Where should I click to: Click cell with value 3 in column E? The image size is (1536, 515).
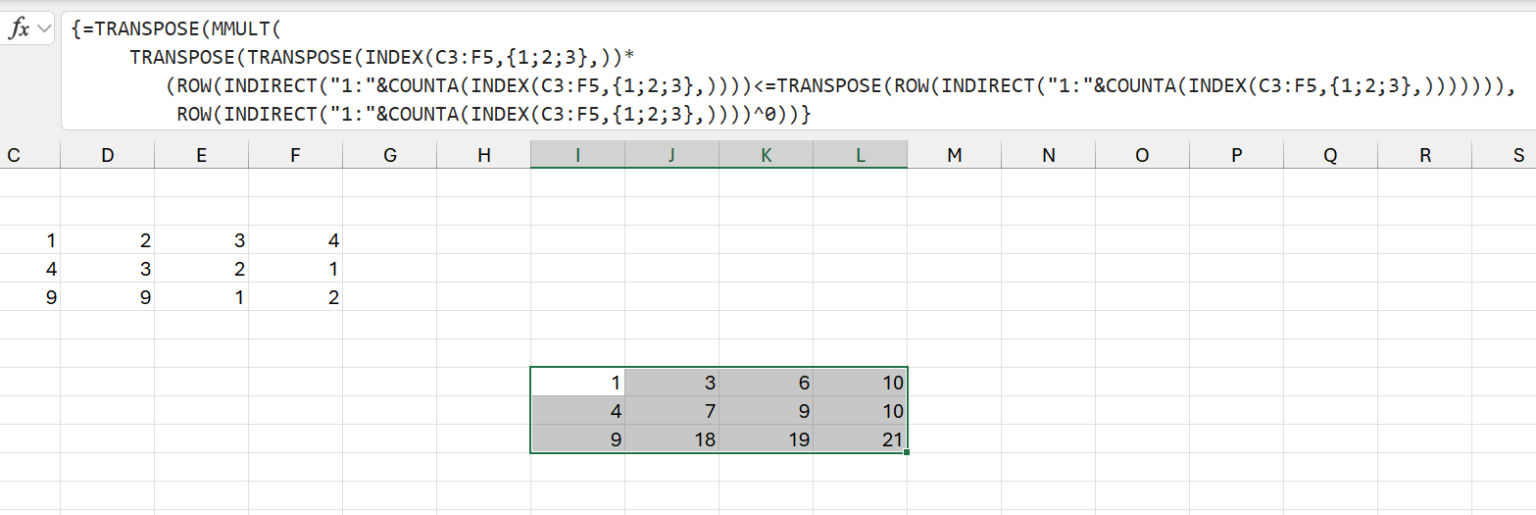pyautogui.click(x=201, y=240)
